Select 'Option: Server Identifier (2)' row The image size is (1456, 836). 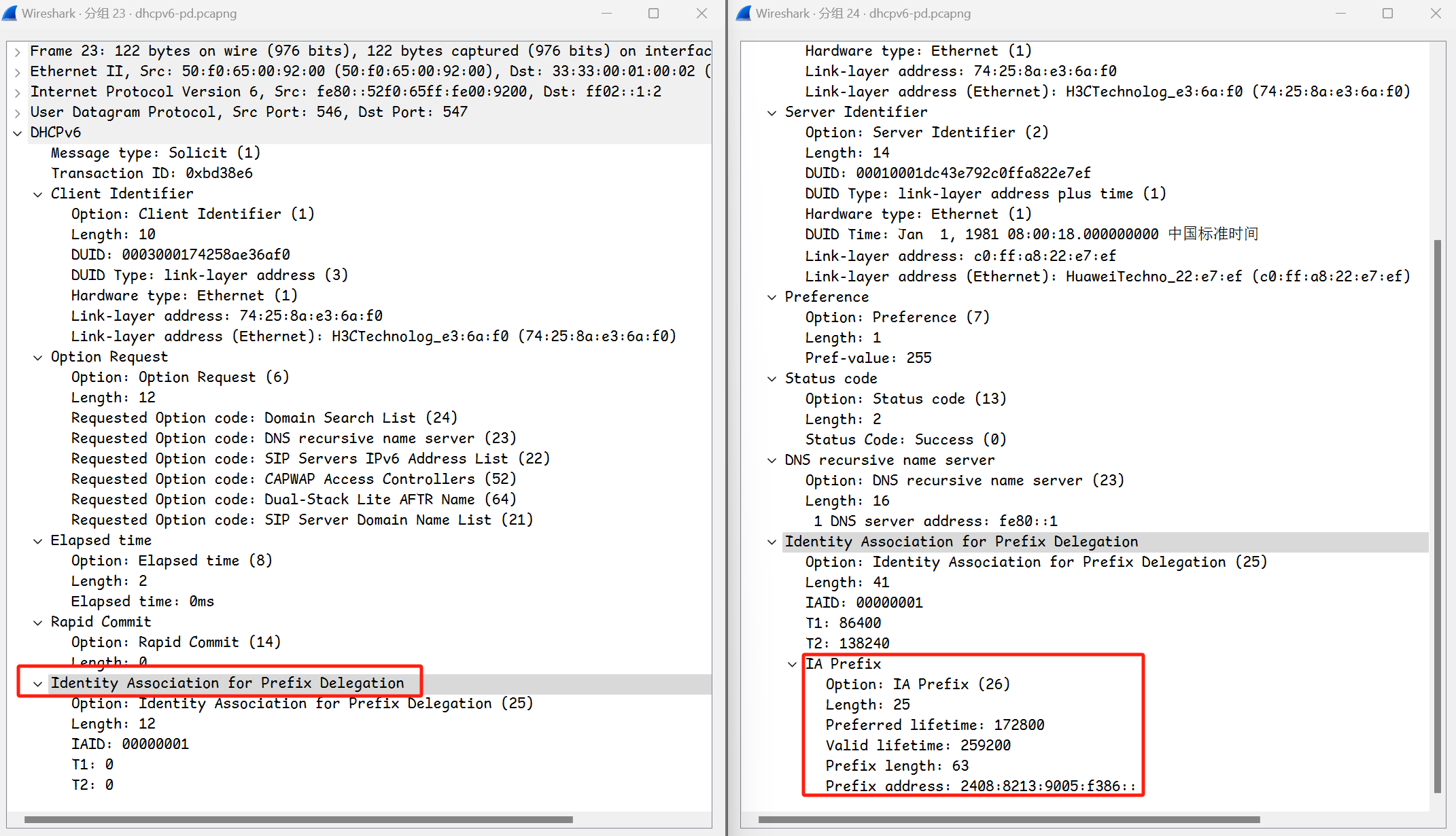tap(927, 133)
